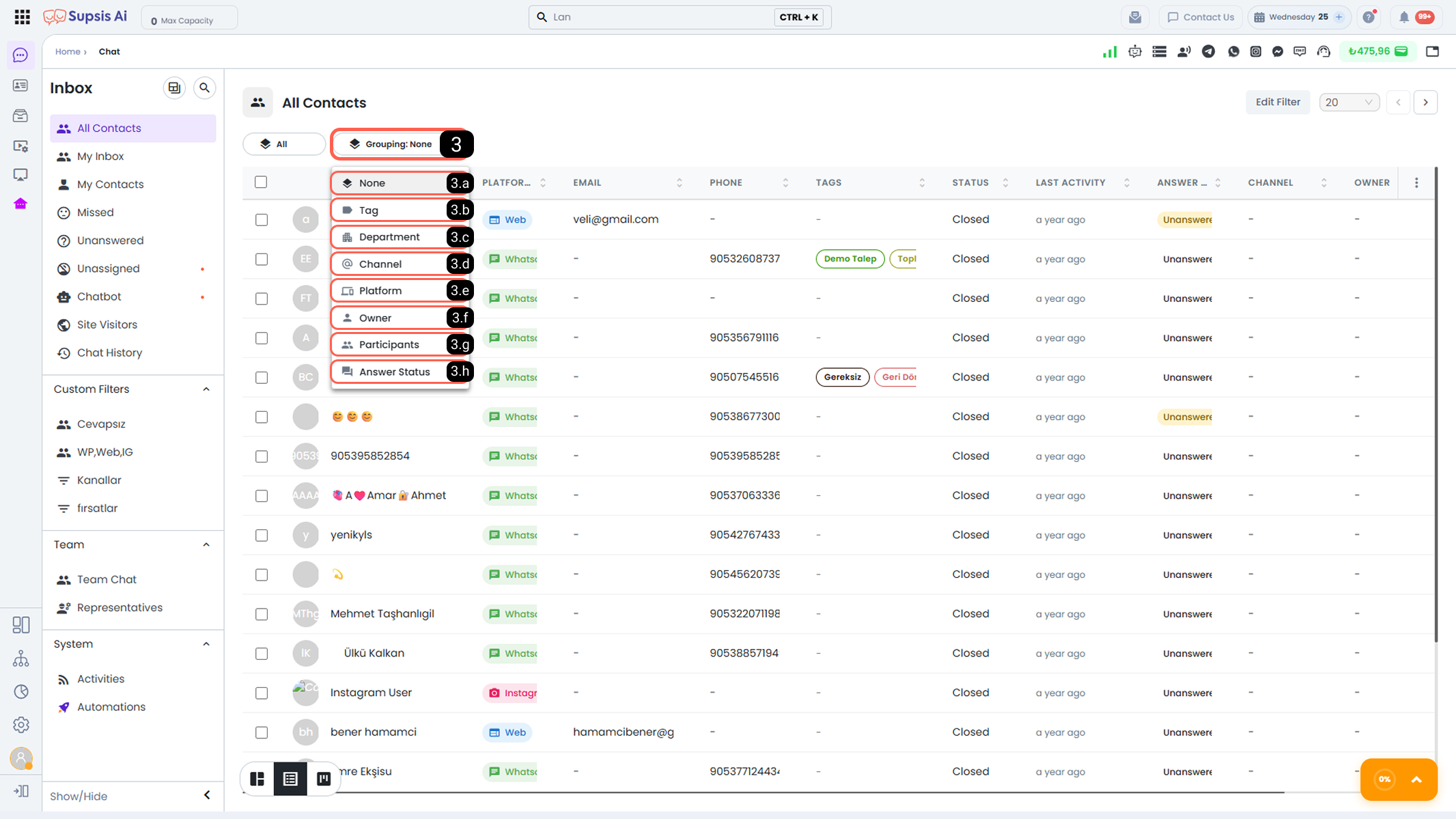Click the pie chart reports sidebar icon

[x=21, y=692]
